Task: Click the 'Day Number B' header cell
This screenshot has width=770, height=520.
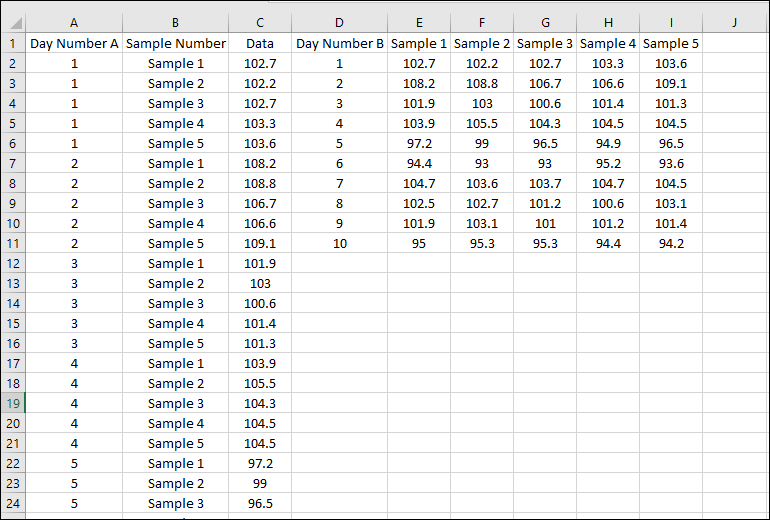Action: click(340, 43)
